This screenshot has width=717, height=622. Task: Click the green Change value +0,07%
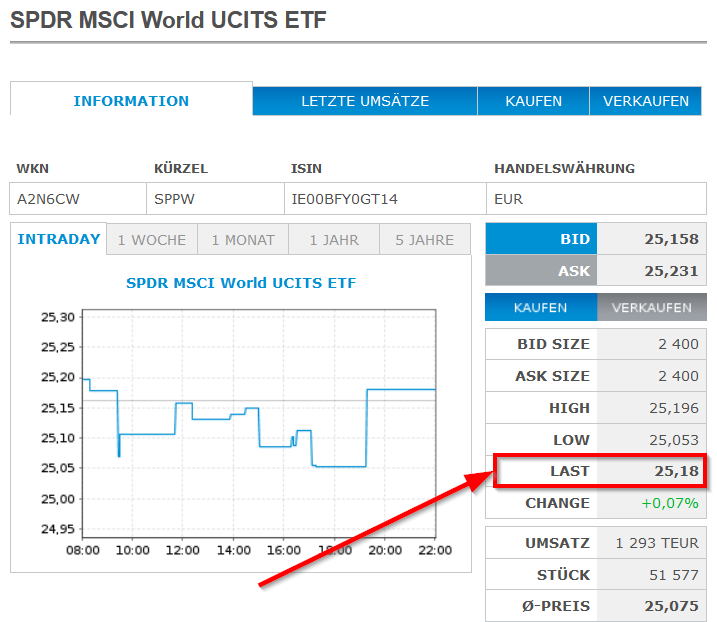[x=670, y=503]
